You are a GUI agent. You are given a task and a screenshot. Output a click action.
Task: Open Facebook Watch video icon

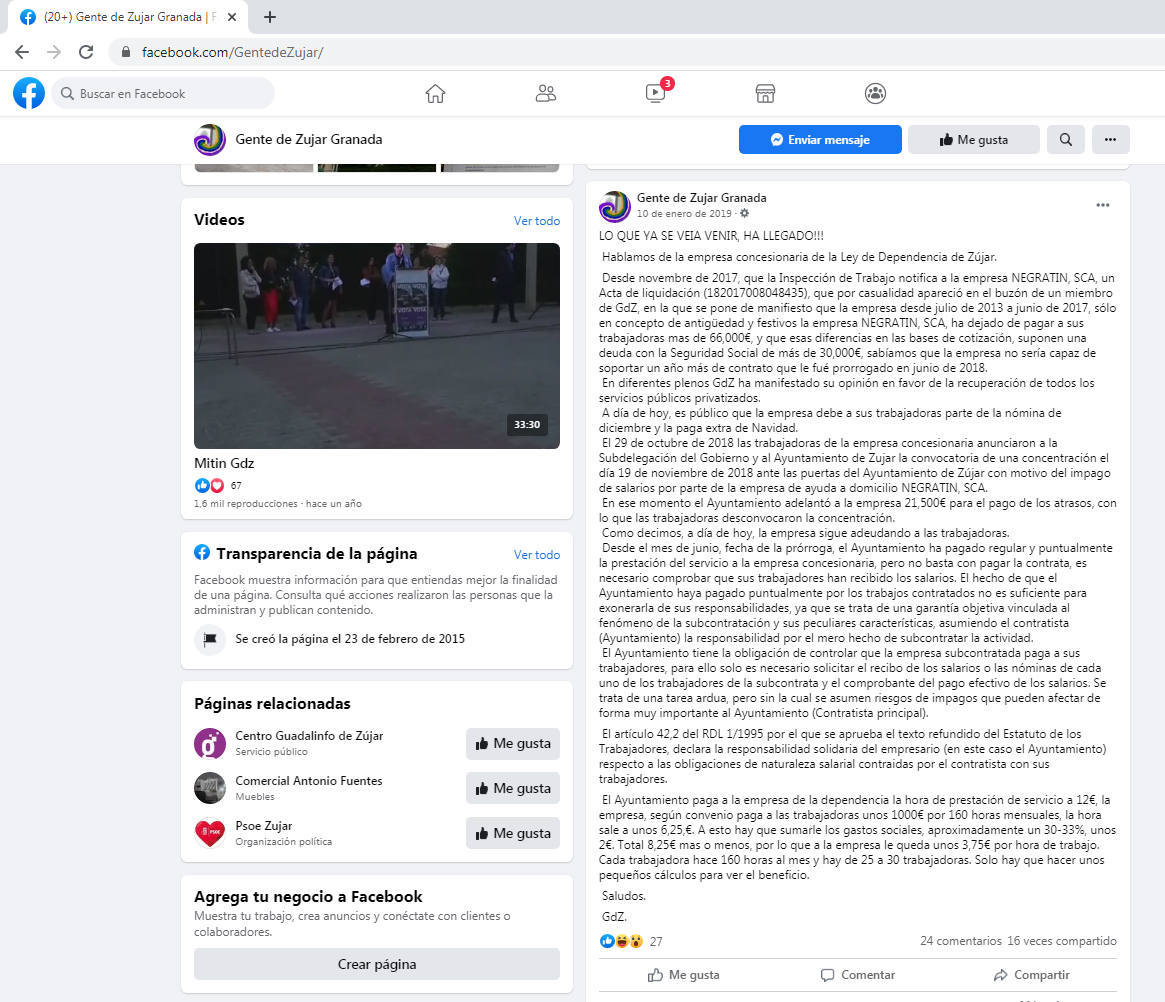[655, 94]
